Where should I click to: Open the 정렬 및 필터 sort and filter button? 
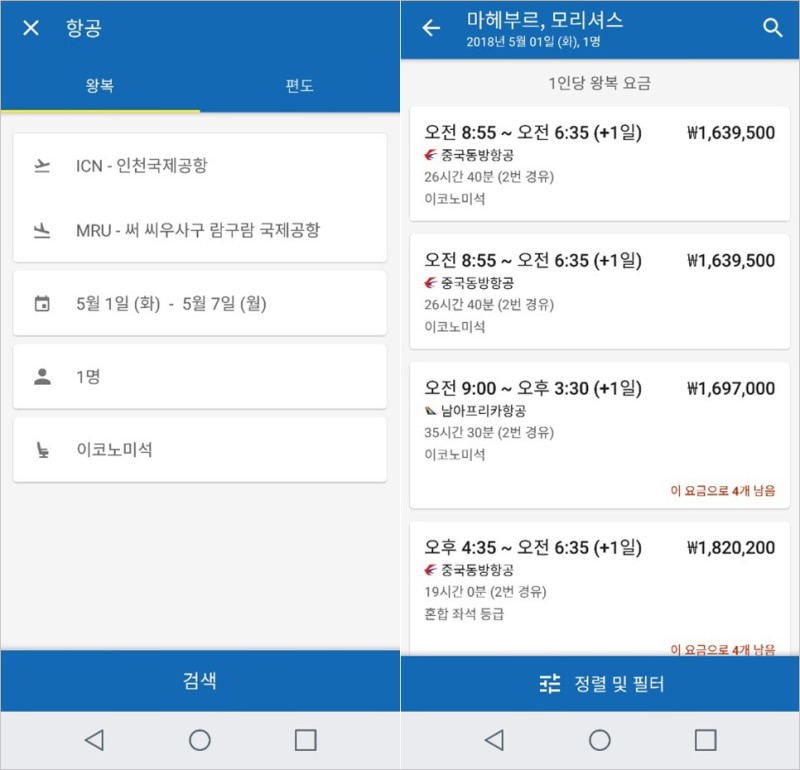[600, 684]
